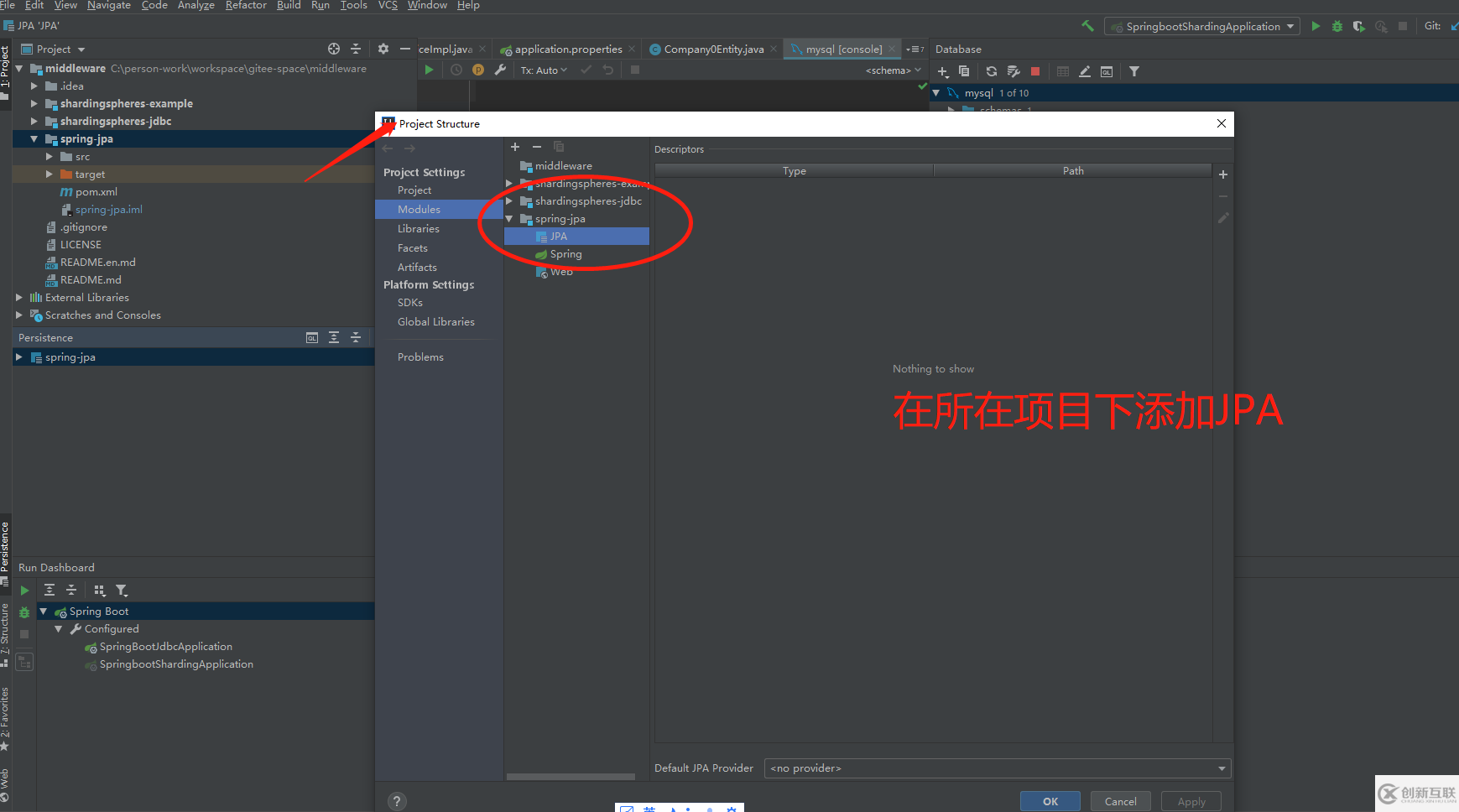The image size is (1459, 812).
Task: Open the Tx: Auto transaction mode dropdown
Action: point(544,70)
